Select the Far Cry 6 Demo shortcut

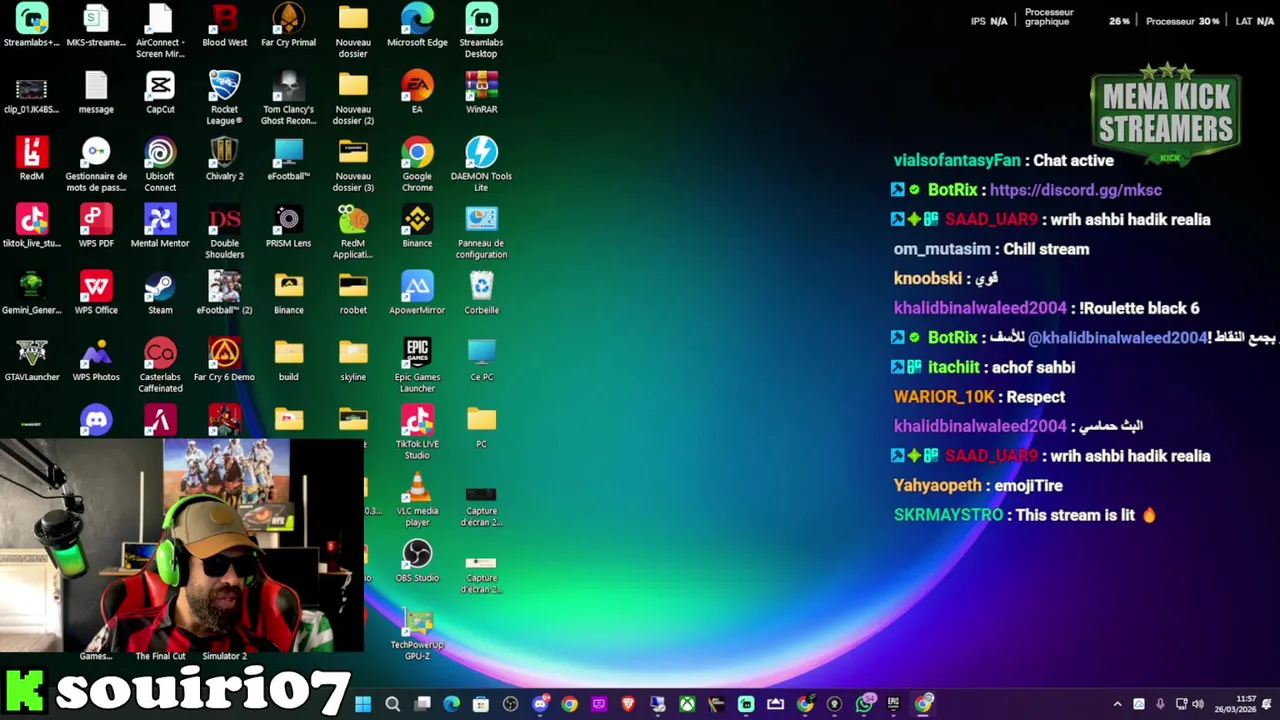pyautogui.click(x=224, y=360)
